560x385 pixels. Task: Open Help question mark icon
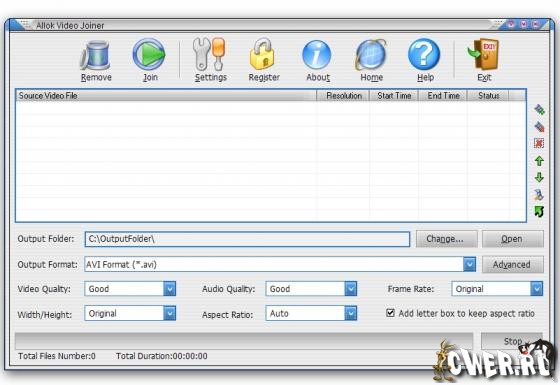pos(424,54)
